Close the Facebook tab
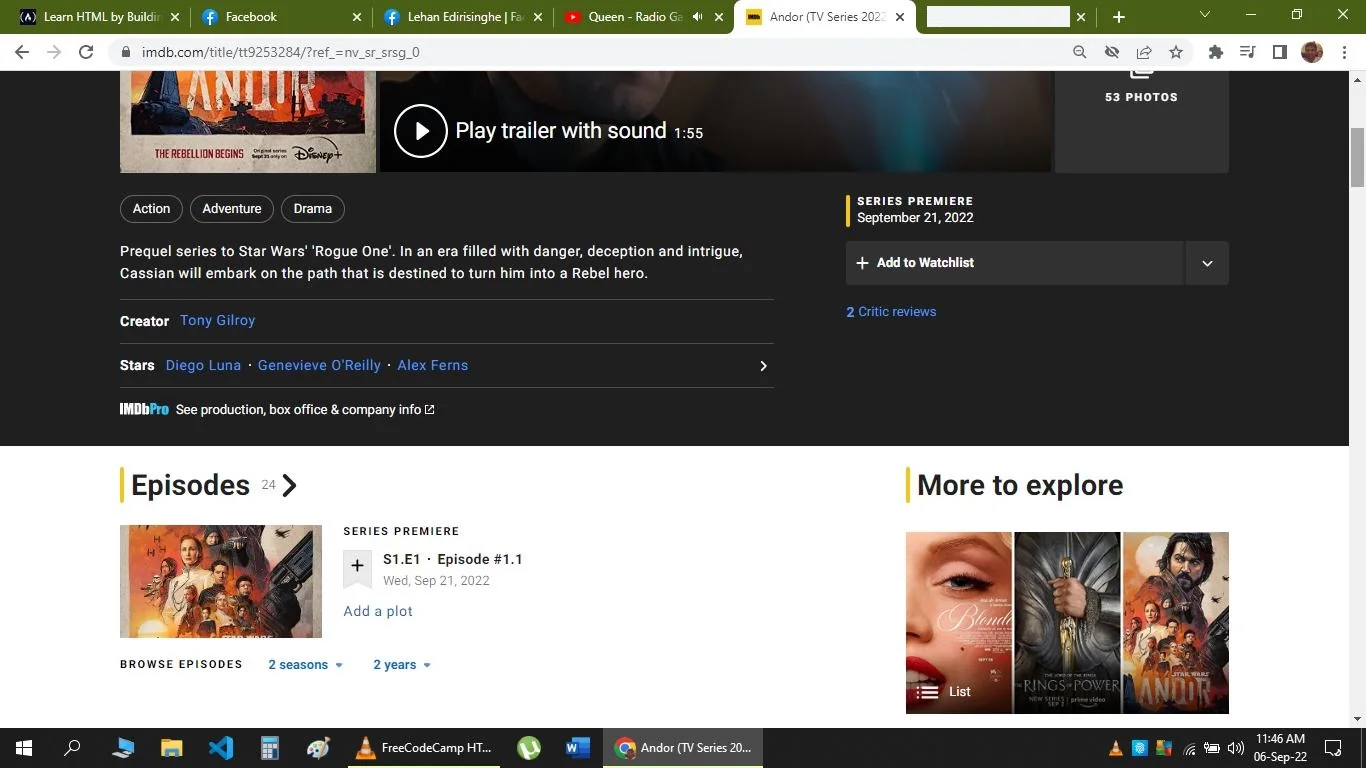 pos(357,17)
